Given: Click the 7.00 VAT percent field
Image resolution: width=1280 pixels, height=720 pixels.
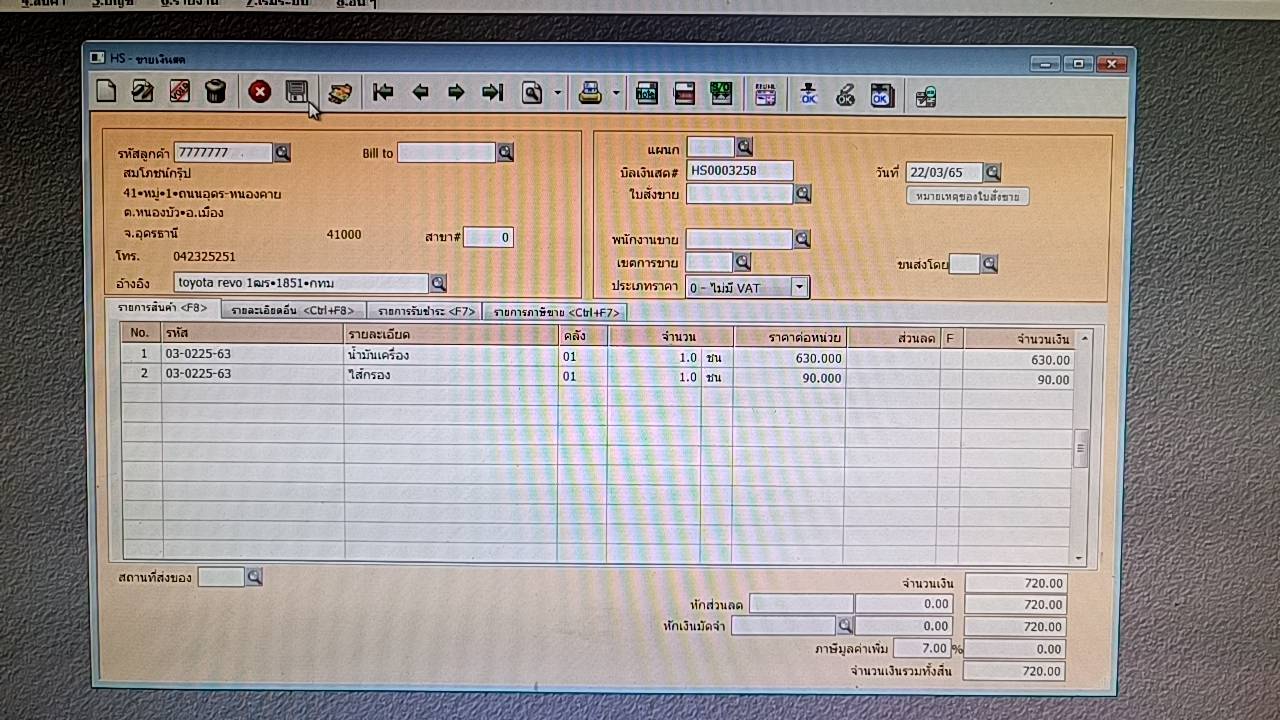Looking at the screenshot, I should pos(920,649).
